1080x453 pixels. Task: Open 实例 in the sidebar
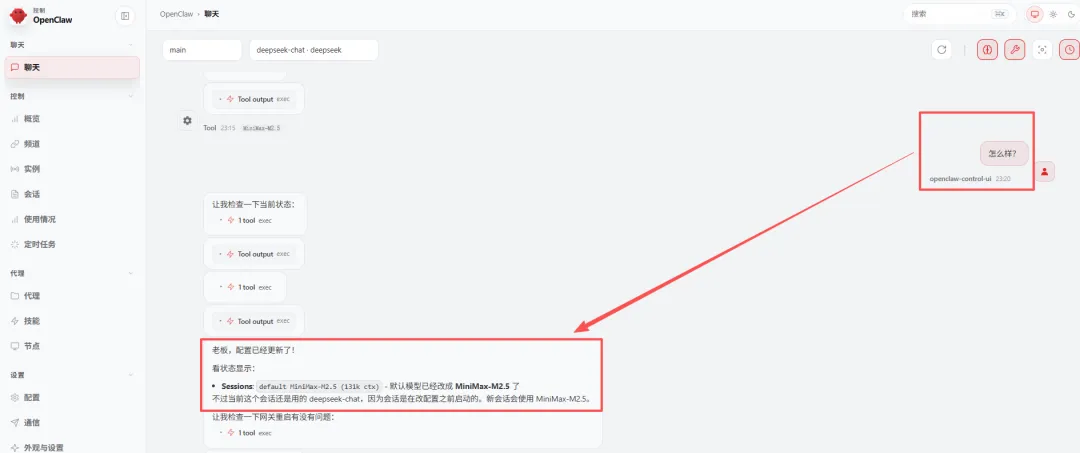pos(72,169)
